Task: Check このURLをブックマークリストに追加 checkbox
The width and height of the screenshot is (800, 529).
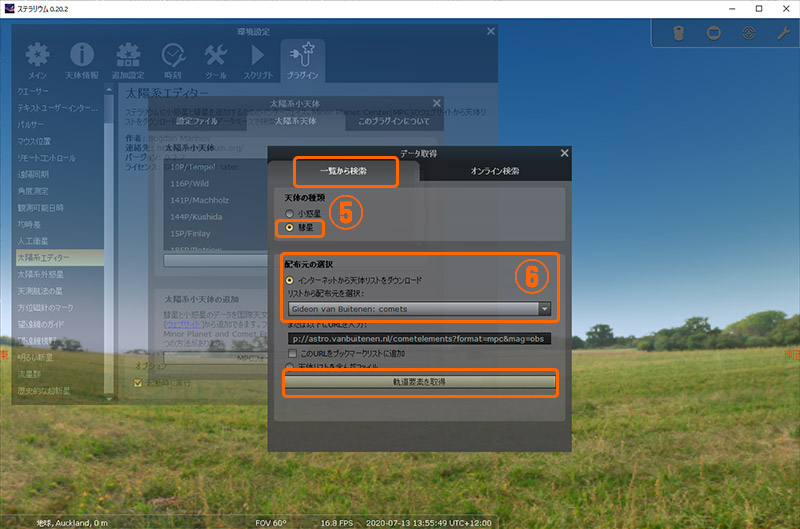Action: coord(292,353)
